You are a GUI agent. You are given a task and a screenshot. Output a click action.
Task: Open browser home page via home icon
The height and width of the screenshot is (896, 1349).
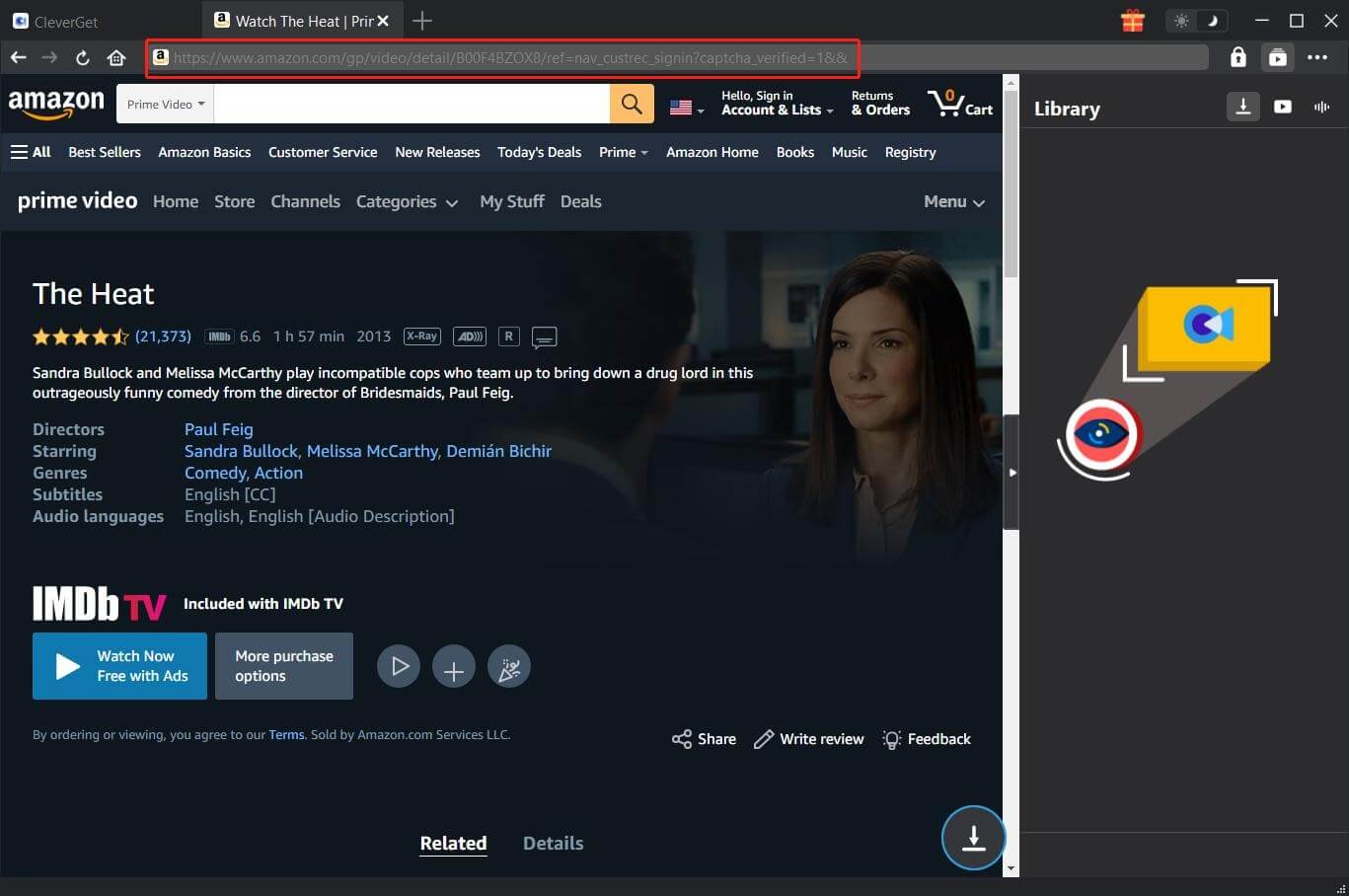pyautogui.click(x=116, y=56)
